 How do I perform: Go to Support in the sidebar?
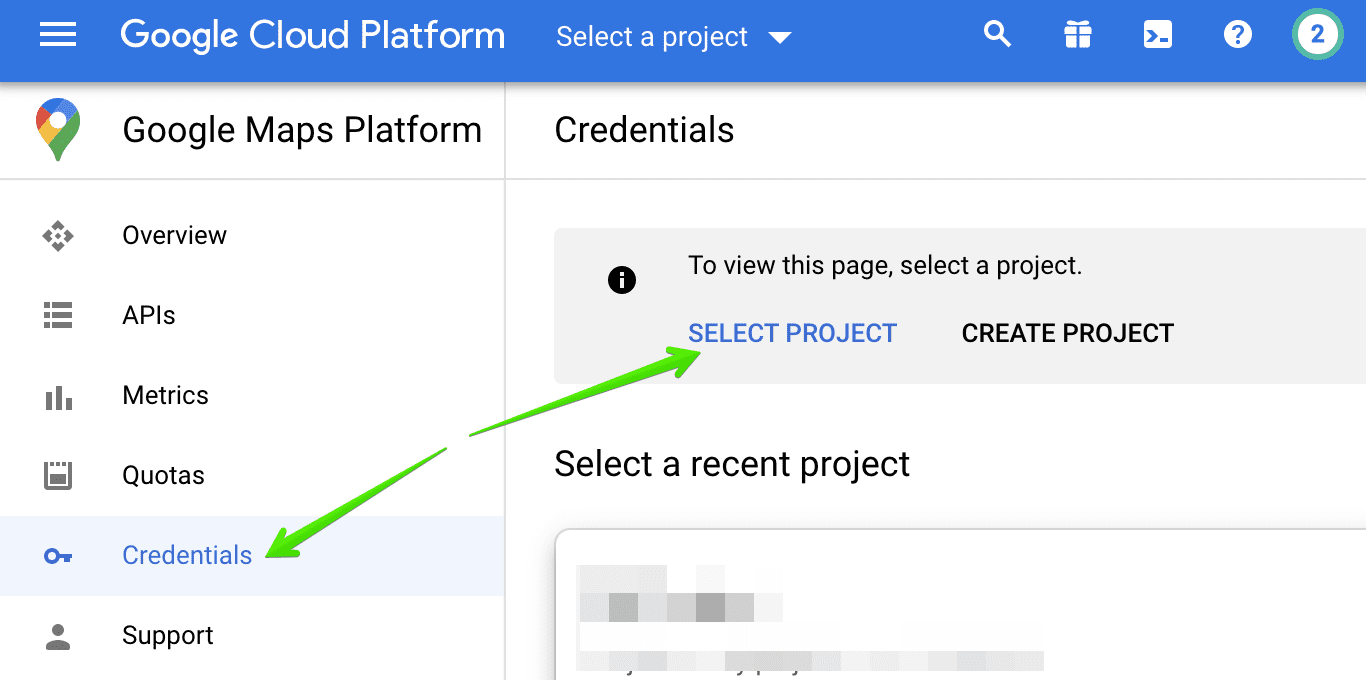[168, 636]
